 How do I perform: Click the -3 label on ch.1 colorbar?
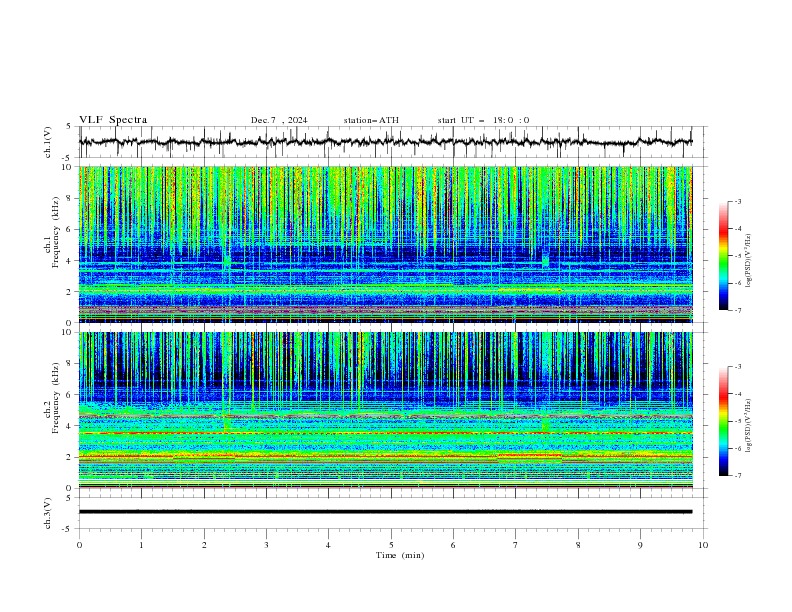tap(738, 201)
